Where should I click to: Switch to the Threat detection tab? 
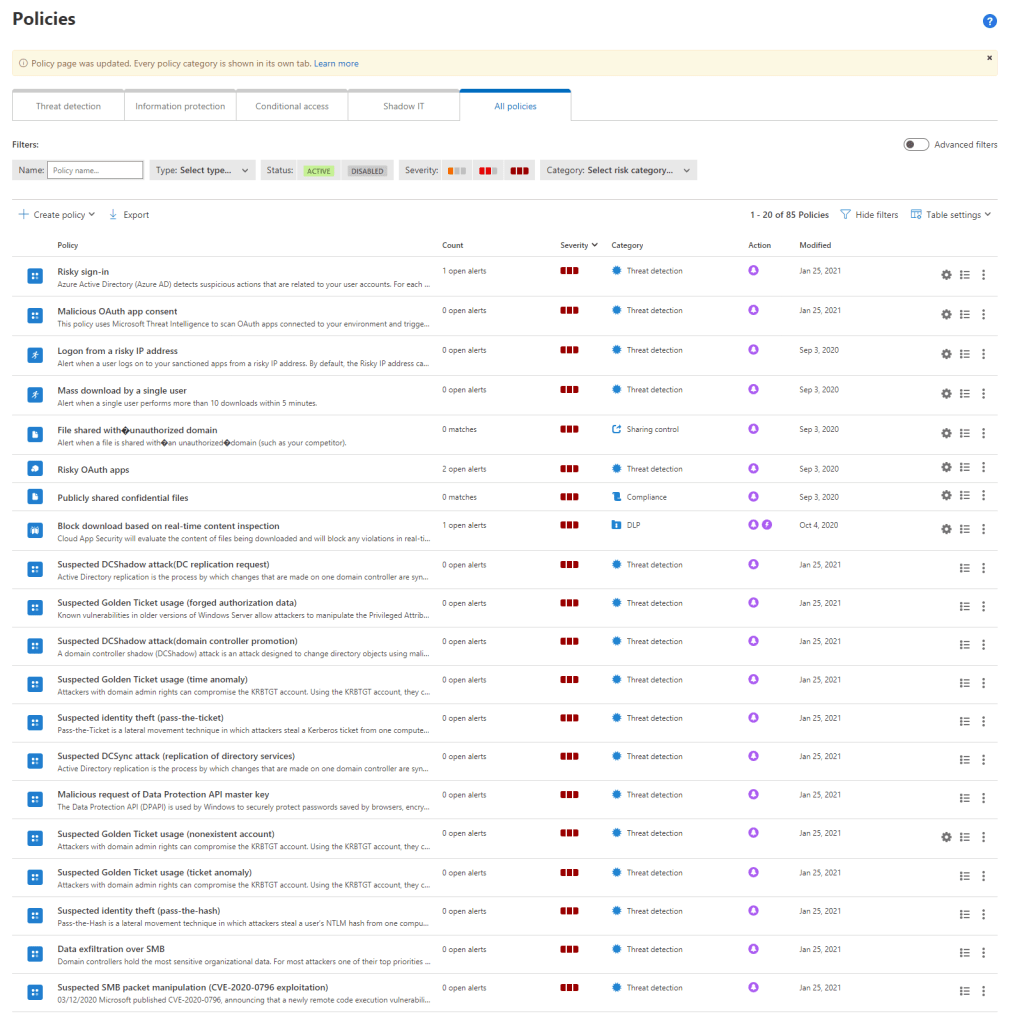click(x=68, y=106)
